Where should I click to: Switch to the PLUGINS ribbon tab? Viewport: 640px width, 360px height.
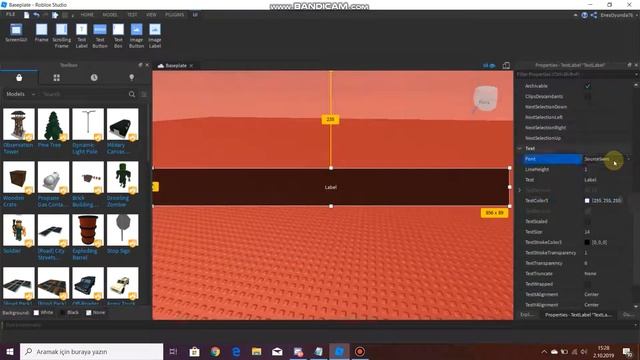coord(175,15)
